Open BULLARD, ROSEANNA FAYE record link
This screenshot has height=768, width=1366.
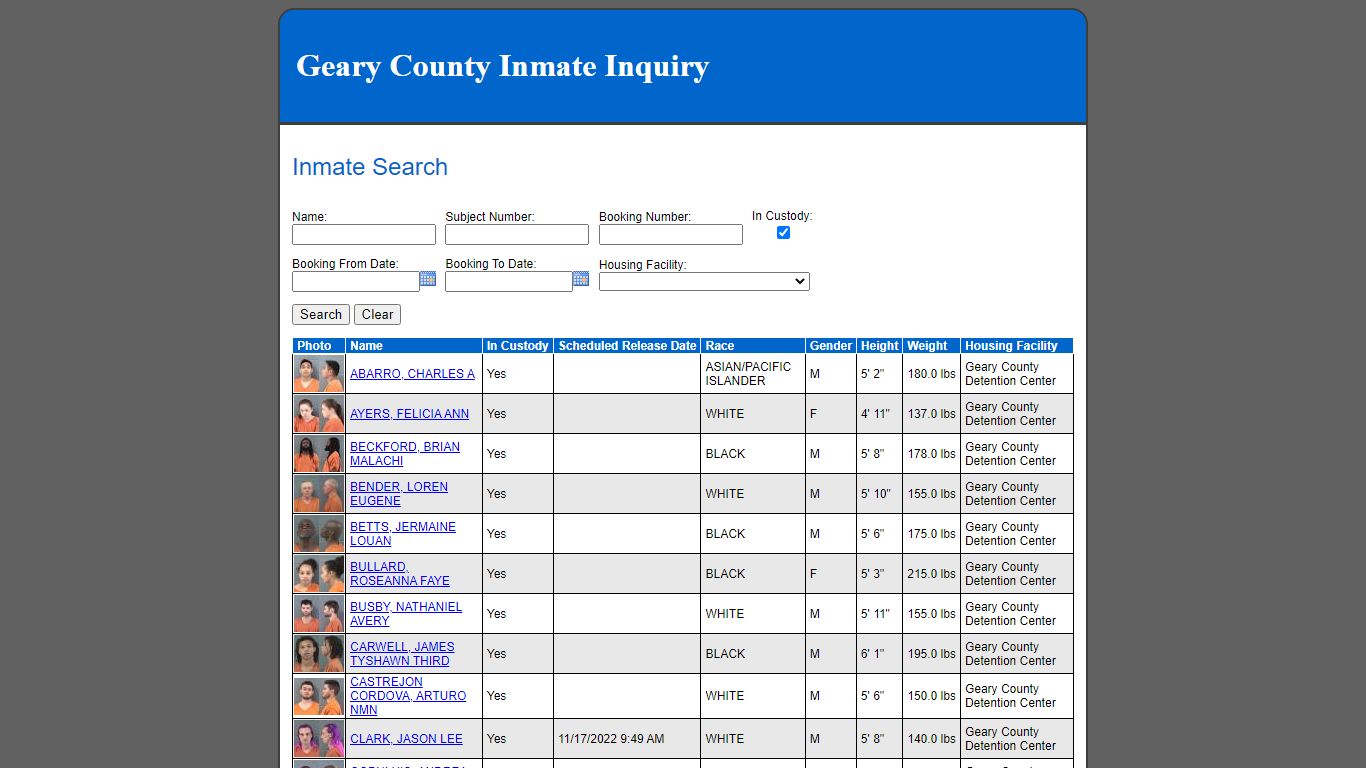400,574
